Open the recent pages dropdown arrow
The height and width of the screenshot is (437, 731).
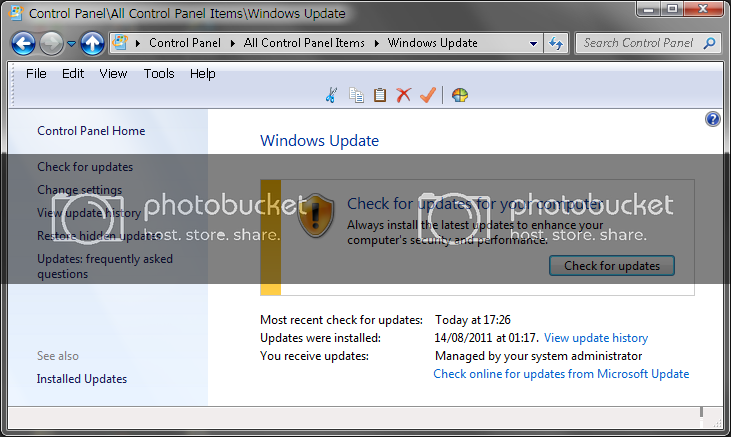pyautogui.click(x=71, y=44)
